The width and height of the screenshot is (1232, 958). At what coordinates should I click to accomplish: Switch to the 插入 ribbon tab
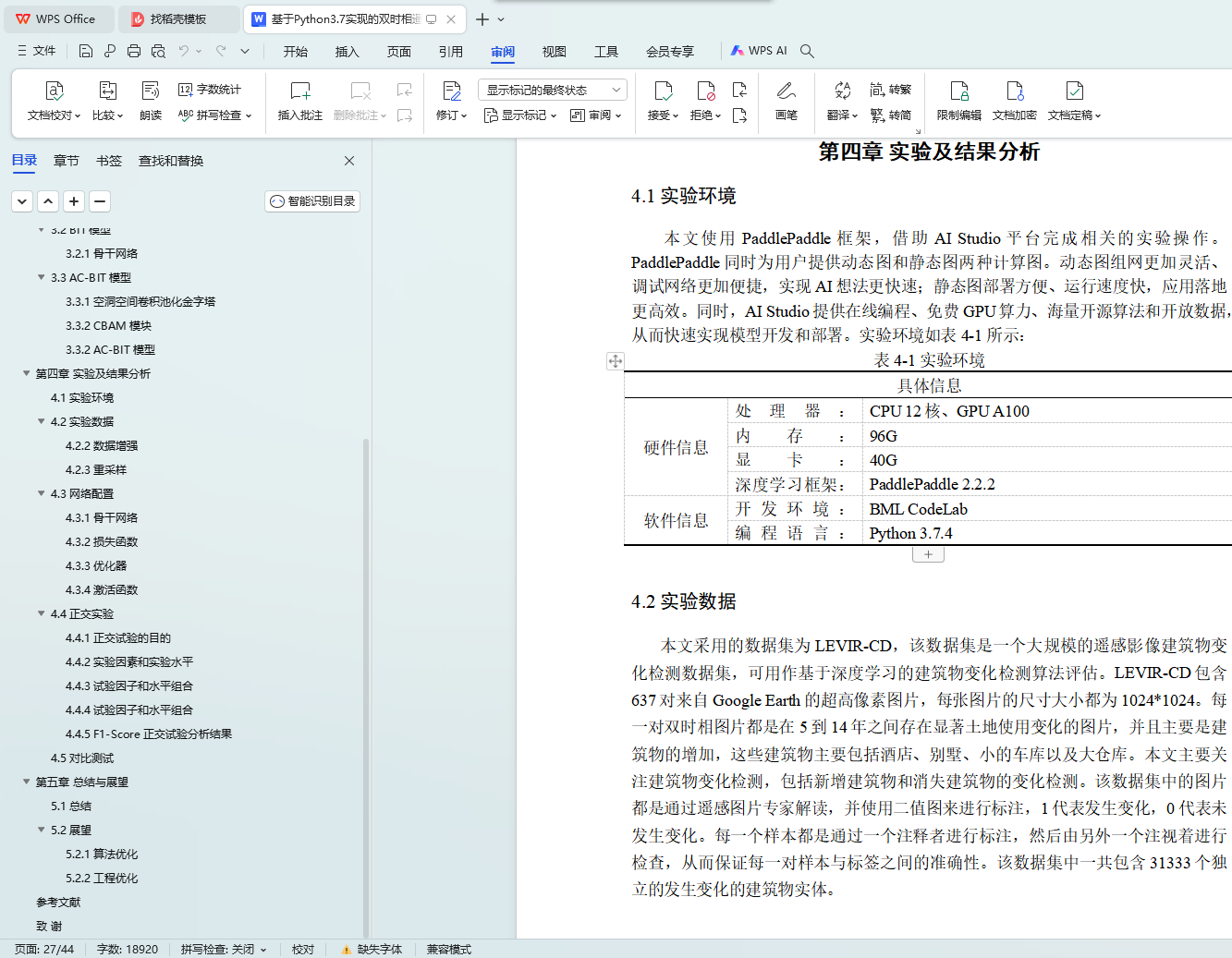click(x=347, y=52)
